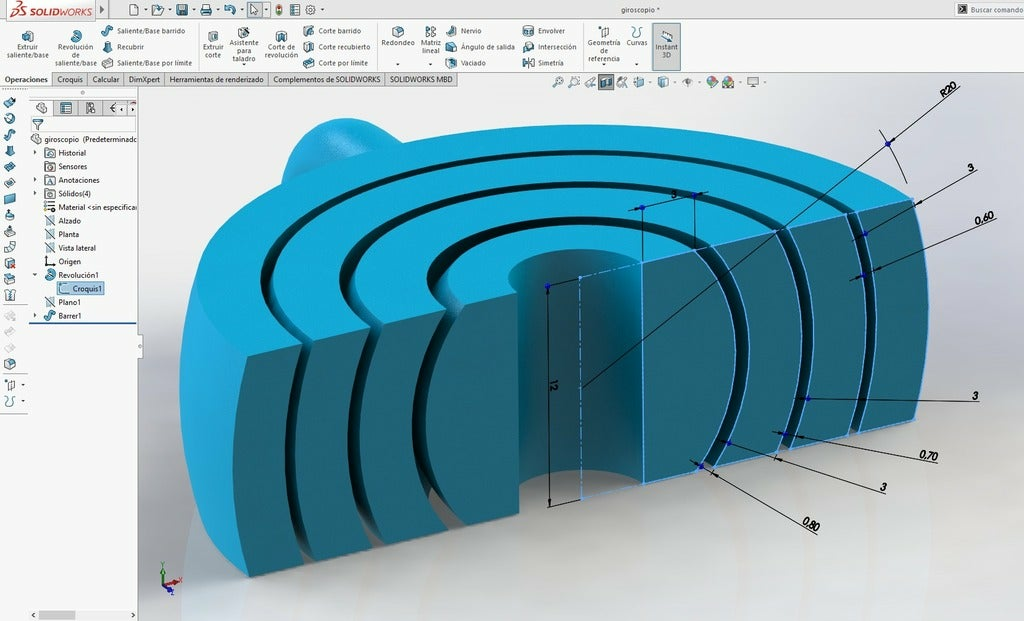This screenshot has height=621, width=1024.
Task: Click the Sensores tree item
Action: pos(65,167)
